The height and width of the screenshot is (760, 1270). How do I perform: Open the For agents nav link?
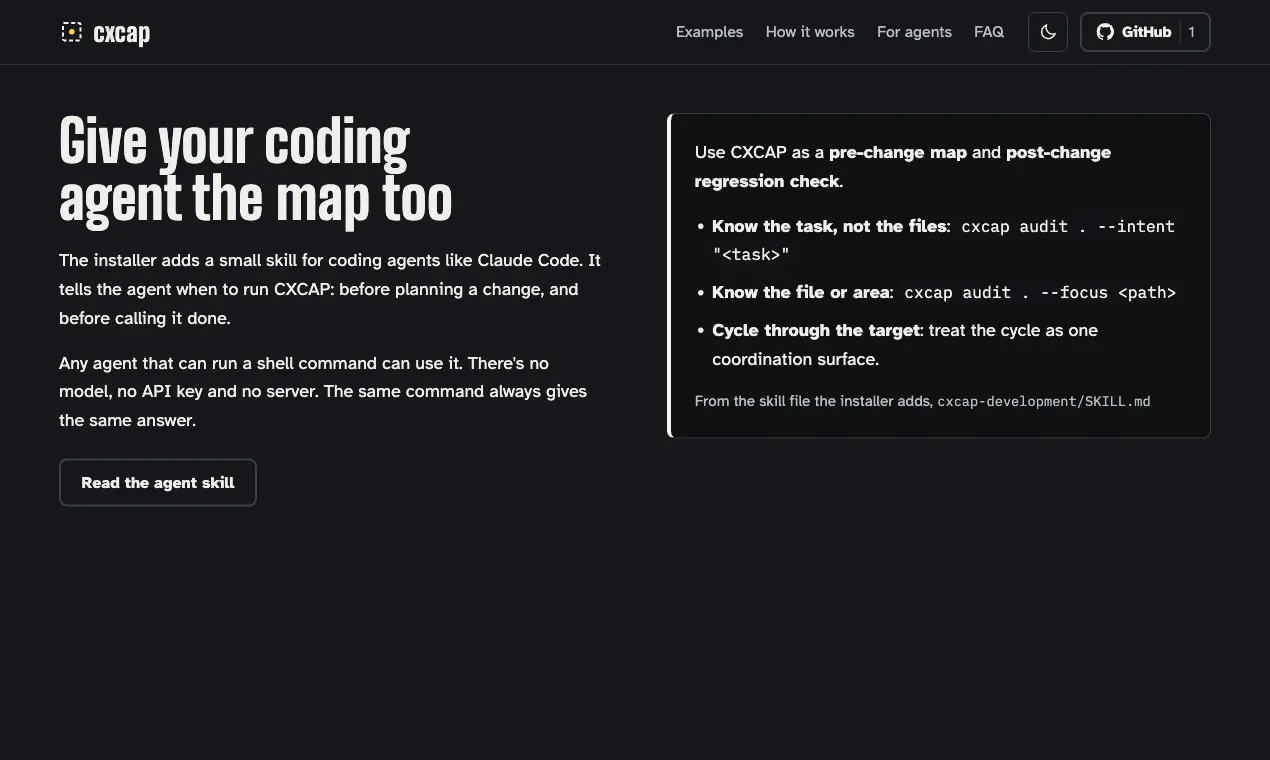pyautogui.click(x=914, y=32)
